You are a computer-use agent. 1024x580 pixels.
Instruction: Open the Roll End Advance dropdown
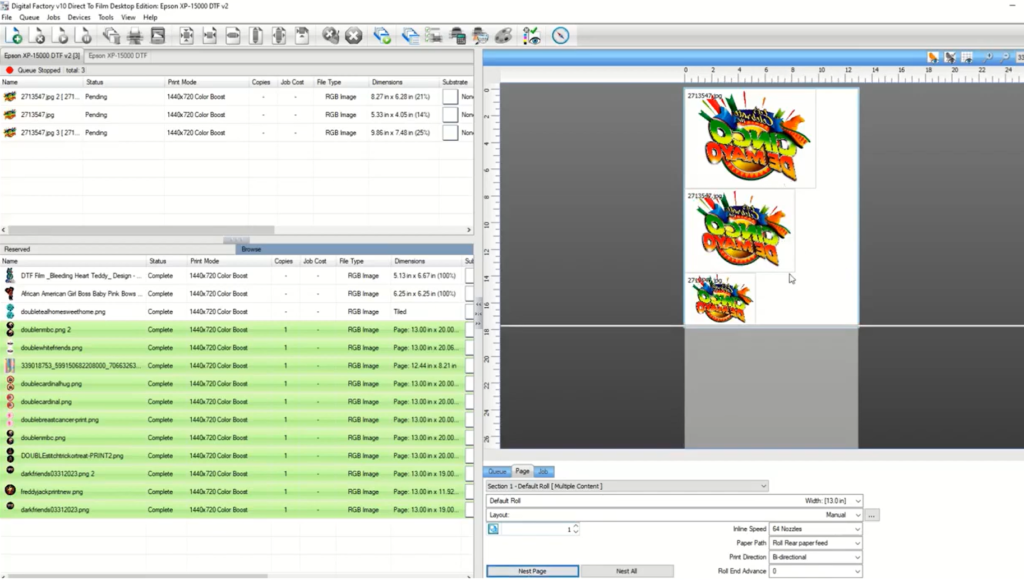tap(816, 572)
